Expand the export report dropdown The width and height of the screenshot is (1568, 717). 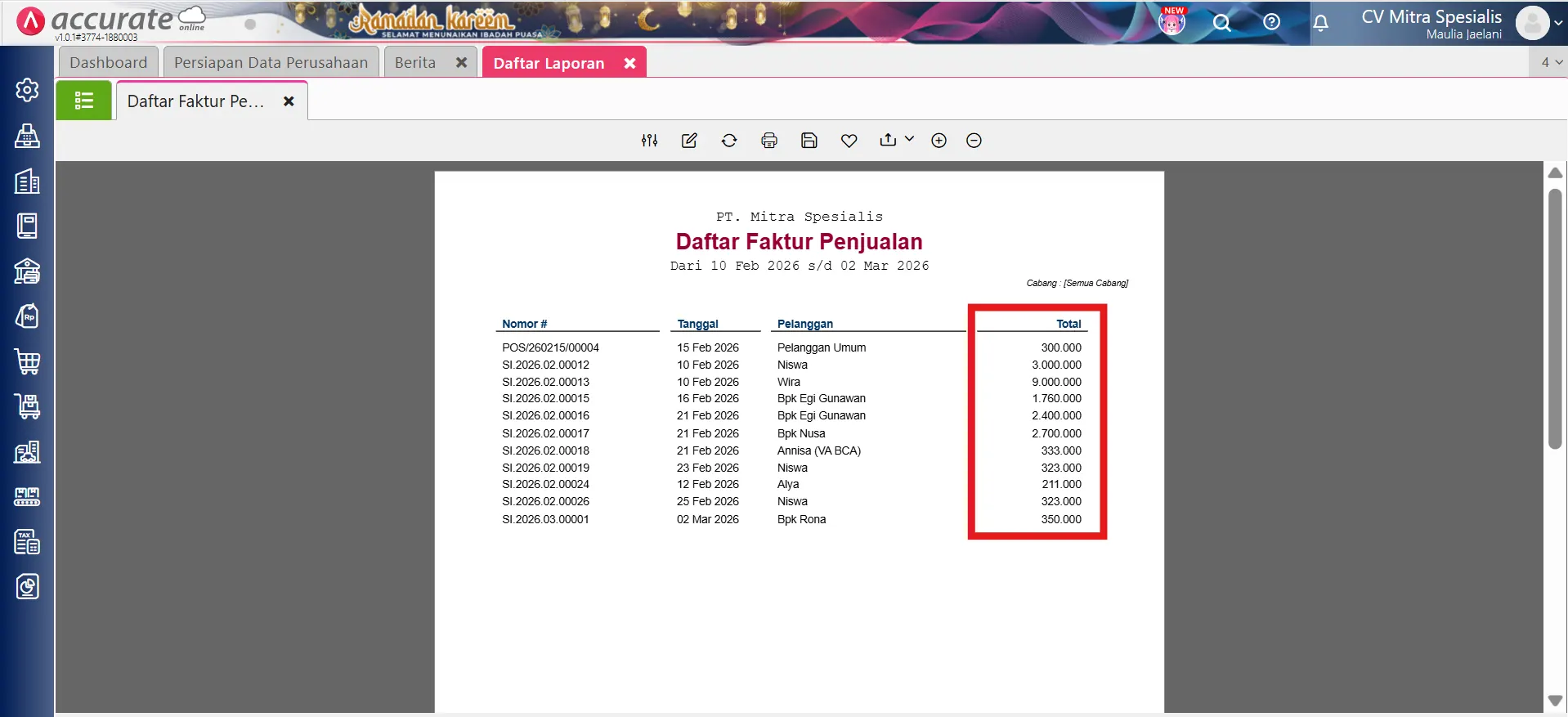tap(897, 140)
